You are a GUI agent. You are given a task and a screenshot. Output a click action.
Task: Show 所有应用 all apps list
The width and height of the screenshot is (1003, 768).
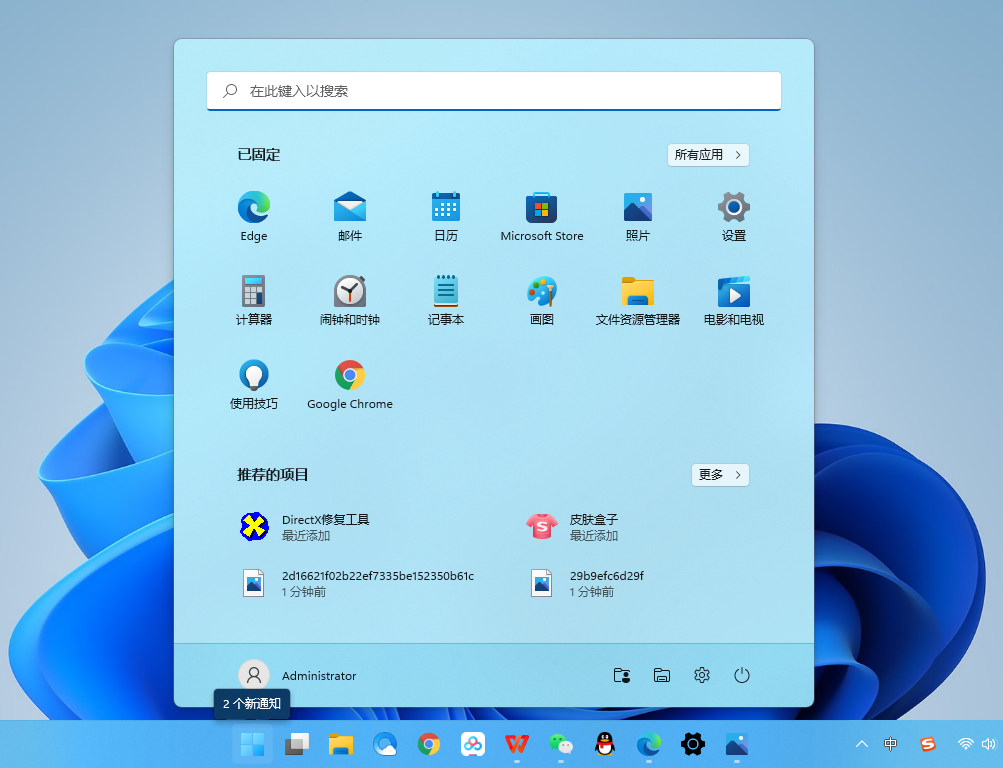point(708,155)
